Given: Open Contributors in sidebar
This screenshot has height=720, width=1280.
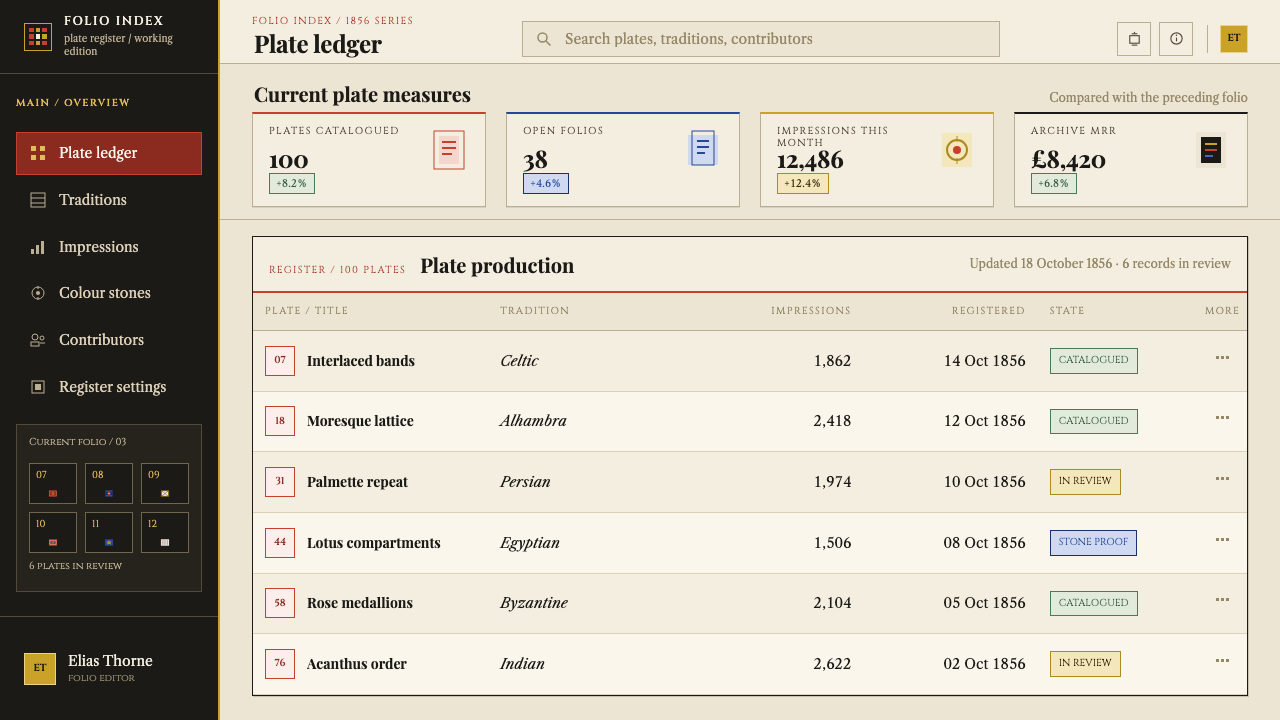Looking at the screenshot, I should click(109, 340).
